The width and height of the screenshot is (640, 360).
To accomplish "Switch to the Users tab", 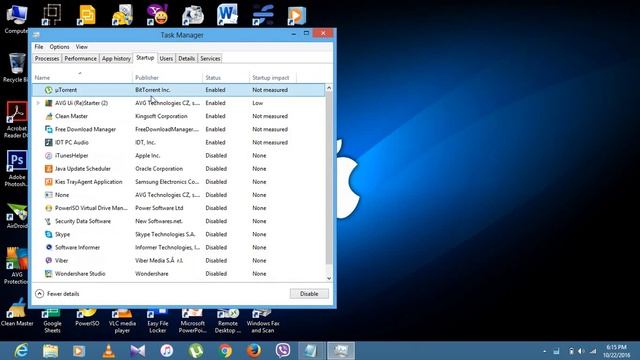I will pos(166,59).
